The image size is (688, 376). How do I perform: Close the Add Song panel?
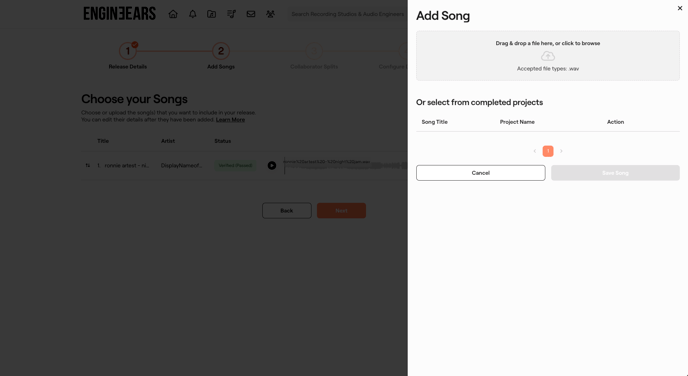(680, 8)
